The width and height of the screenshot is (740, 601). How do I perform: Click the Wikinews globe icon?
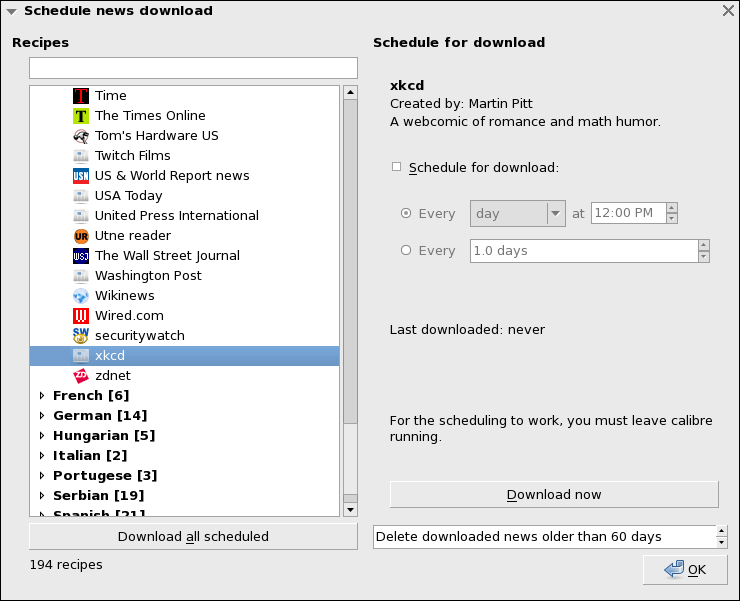[x=81, y=296]
